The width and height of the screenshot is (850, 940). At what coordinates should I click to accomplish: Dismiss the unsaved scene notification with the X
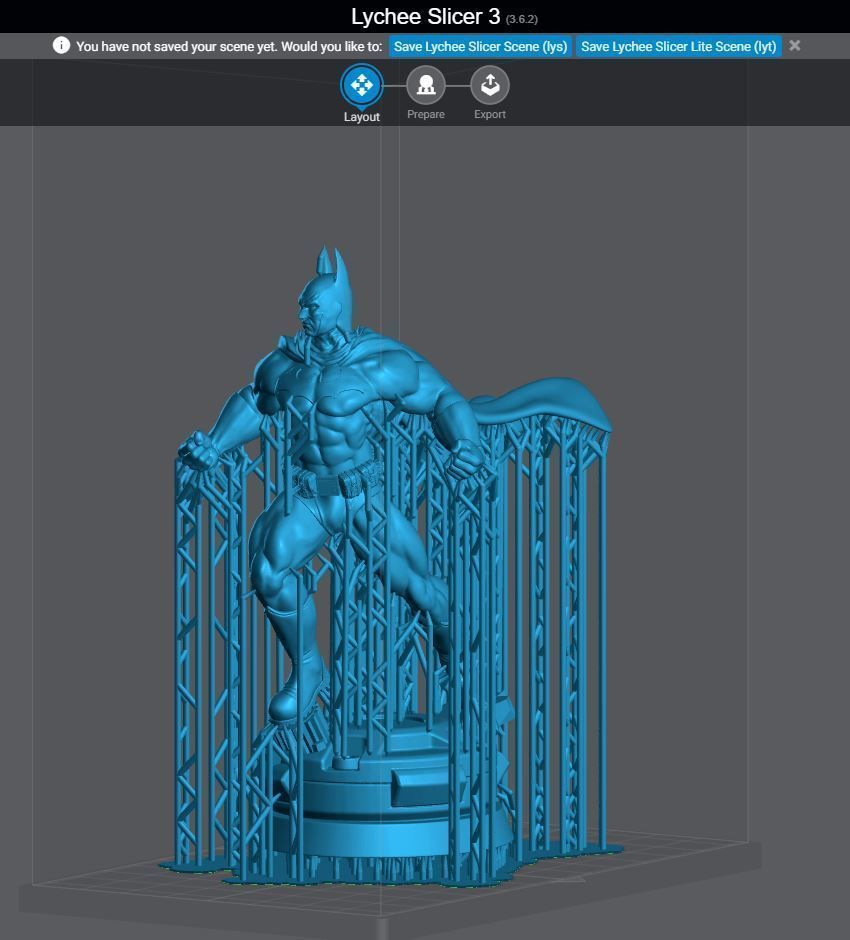[x=794, y=46]
